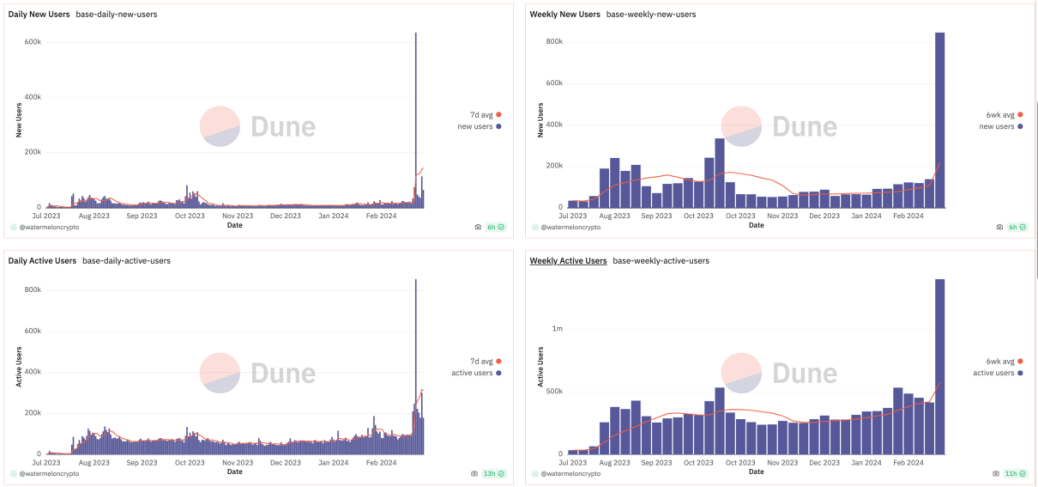Viewport: 1038px width, 487px height.
Task: Click the 11h refresh badge on Weekly Active Users
Action: click(x=1016, y=474)
